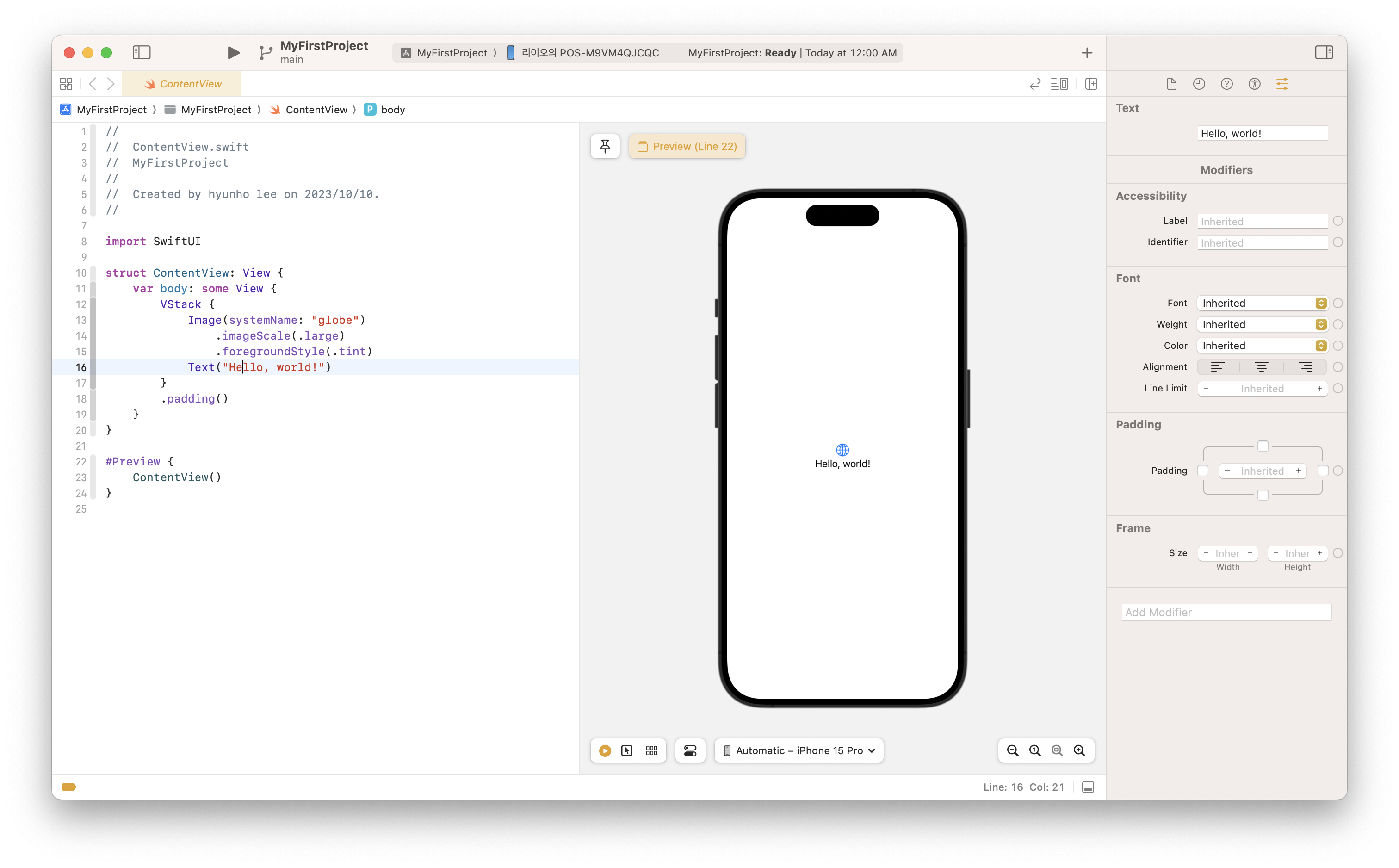
Task: Pin the preview with the pin icon
Action: tap(605, 146)
